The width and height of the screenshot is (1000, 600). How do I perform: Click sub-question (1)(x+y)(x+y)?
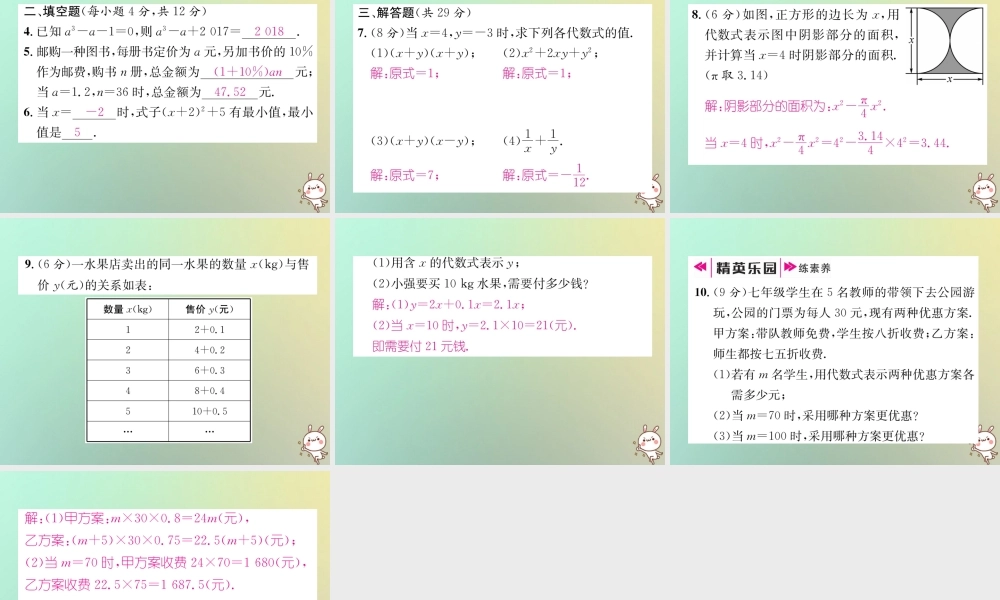pos(423,53)
